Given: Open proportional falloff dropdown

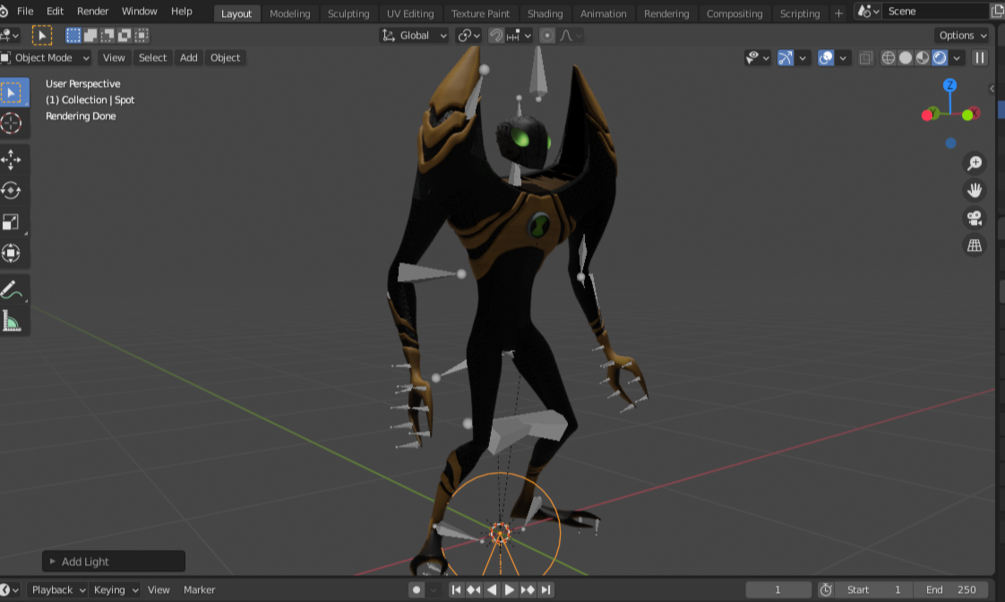Looking at the screenshot, I should coord(570,35).
